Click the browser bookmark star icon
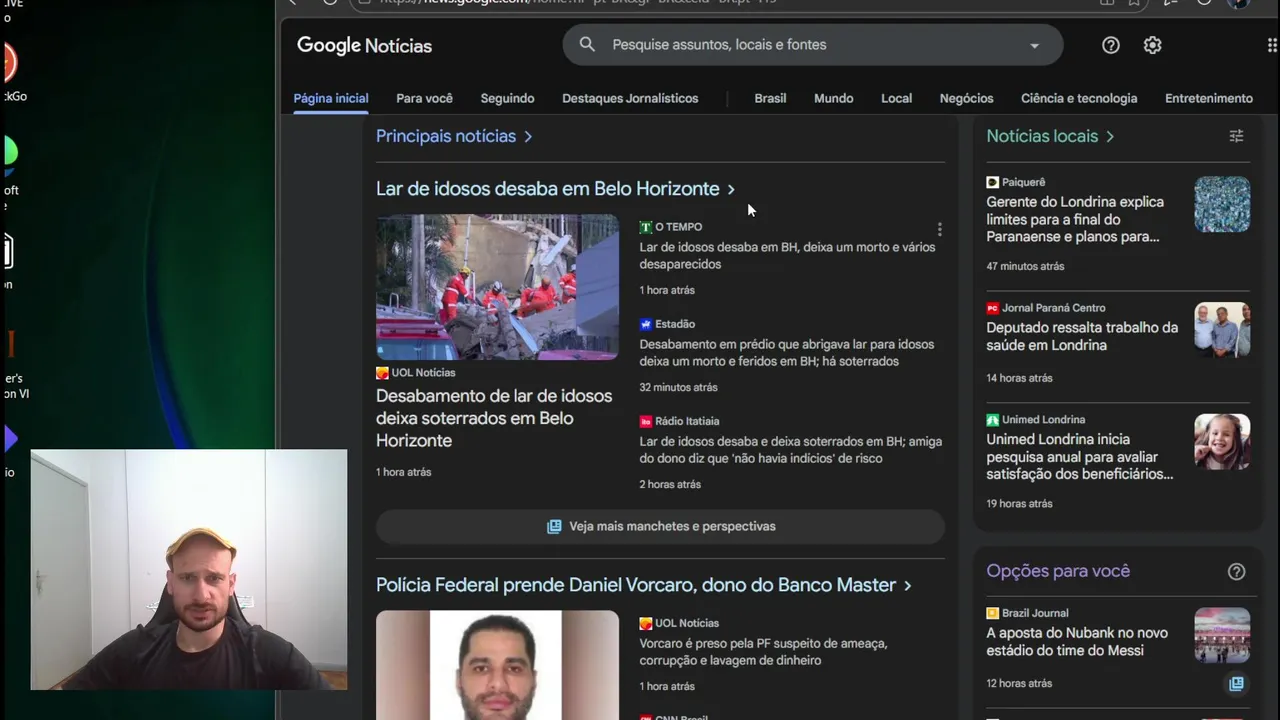 tap(1134, 2)
